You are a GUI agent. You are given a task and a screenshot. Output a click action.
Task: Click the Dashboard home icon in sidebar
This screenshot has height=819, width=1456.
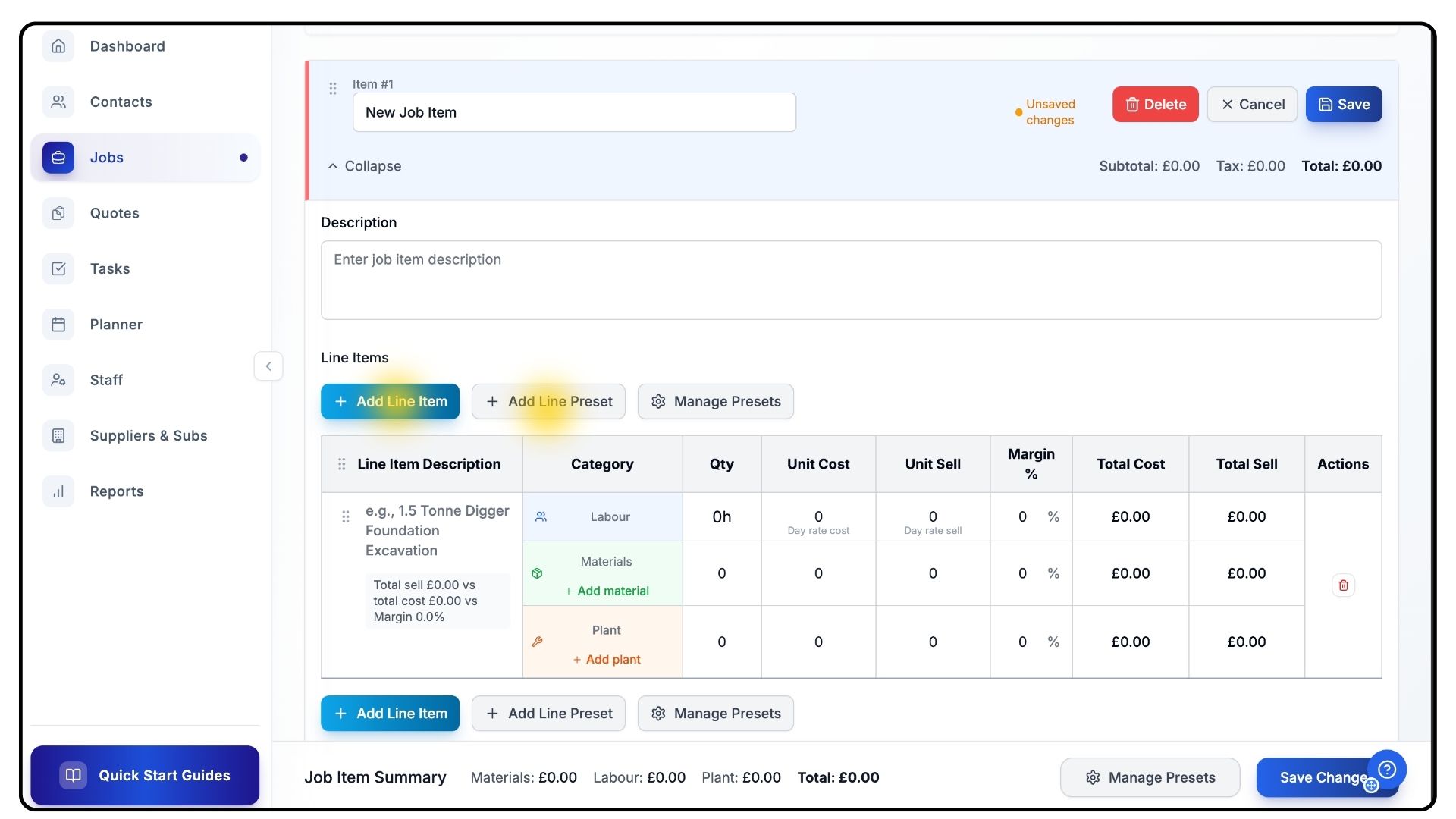(58, 46)
